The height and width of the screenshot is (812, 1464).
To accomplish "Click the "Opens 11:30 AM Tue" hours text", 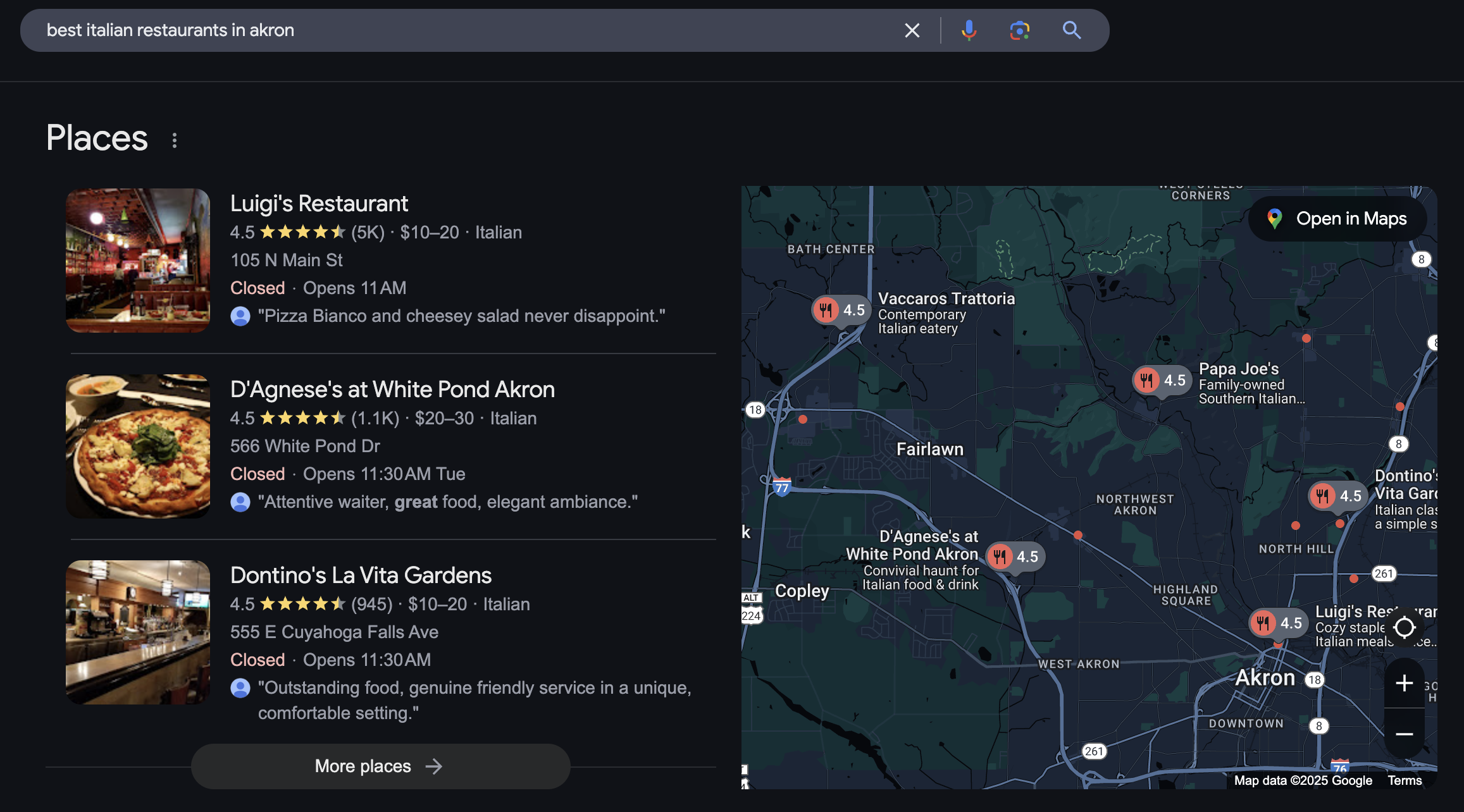I will pos(384,474).
